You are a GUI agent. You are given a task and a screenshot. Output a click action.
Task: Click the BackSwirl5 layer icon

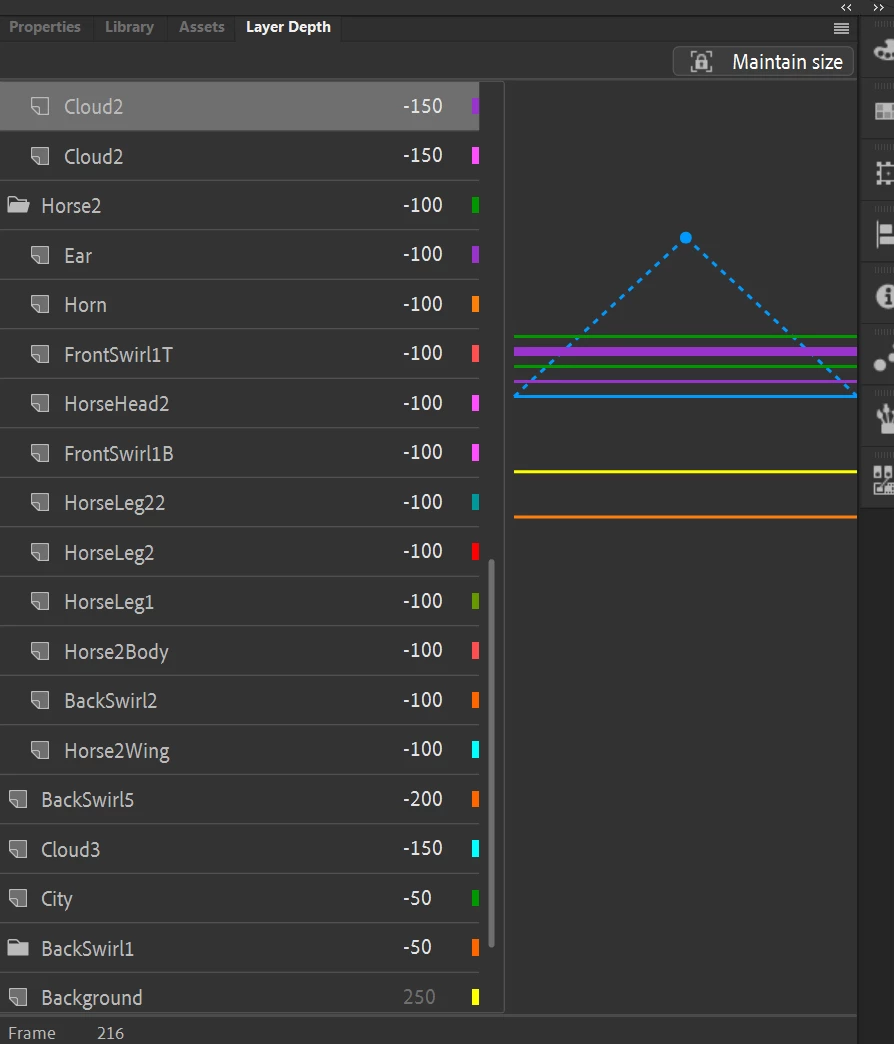[x=18, y=799]
